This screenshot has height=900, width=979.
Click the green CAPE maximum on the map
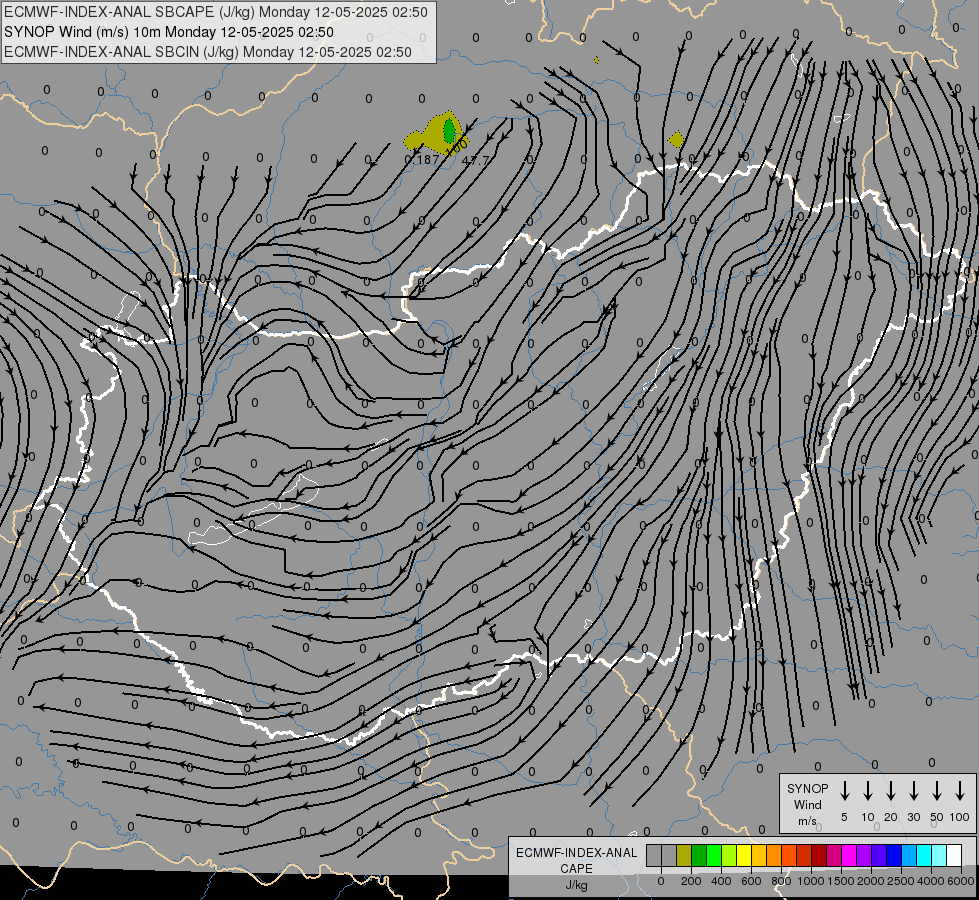tap(449, 131)
